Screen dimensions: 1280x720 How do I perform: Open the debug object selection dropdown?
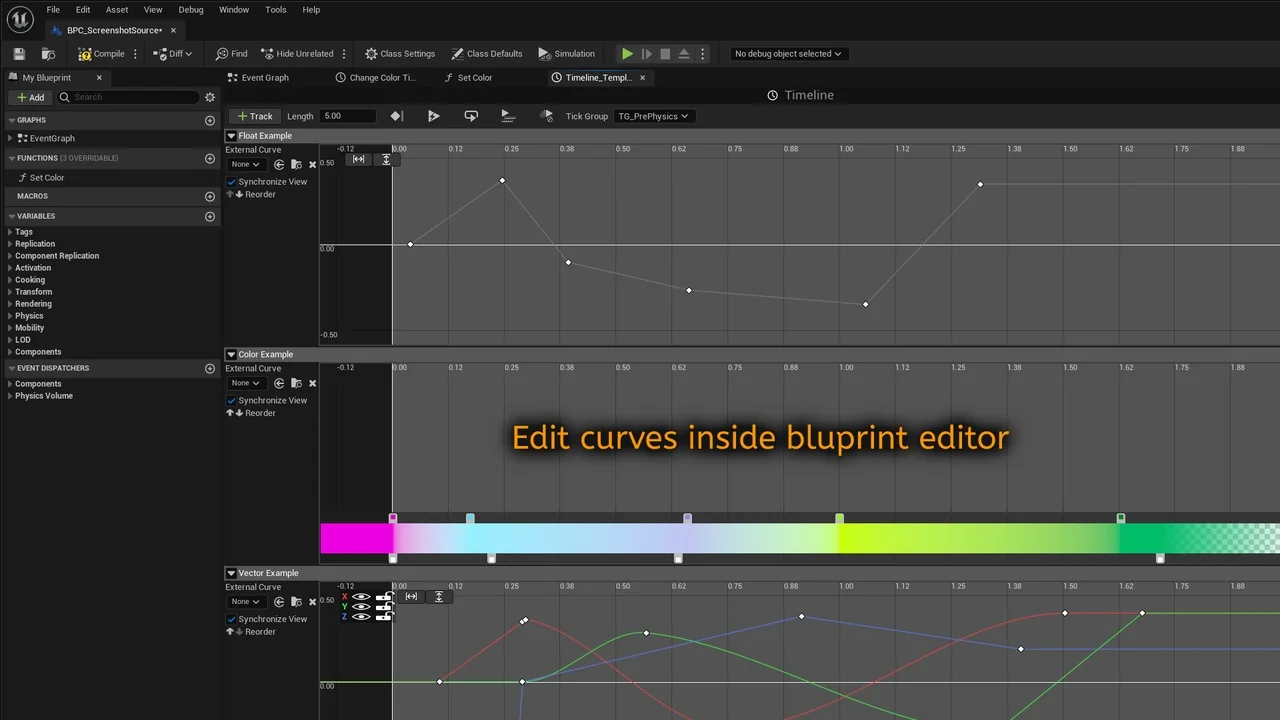(787, 54)
